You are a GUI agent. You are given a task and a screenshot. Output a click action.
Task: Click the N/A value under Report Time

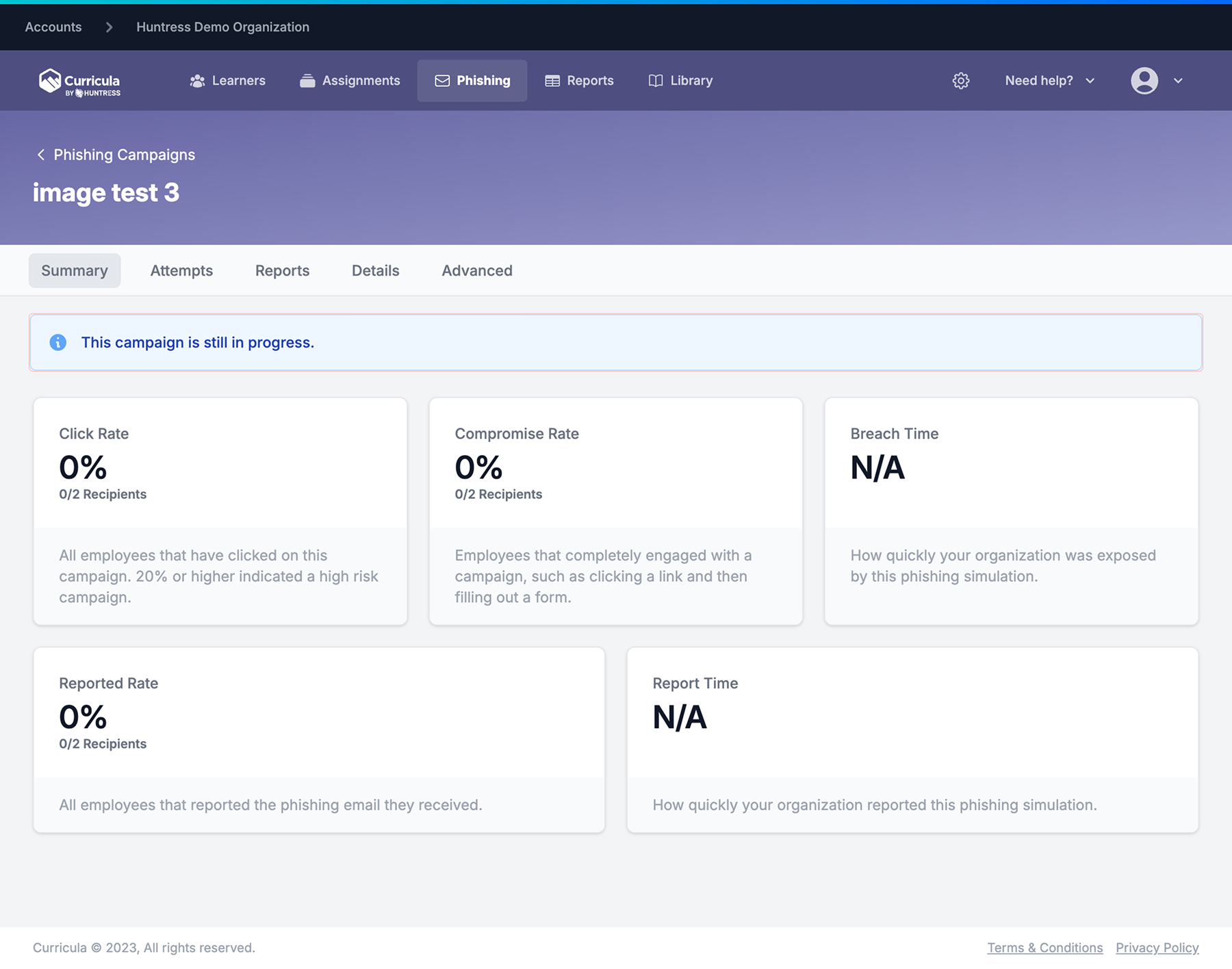(x=680, y=717)
